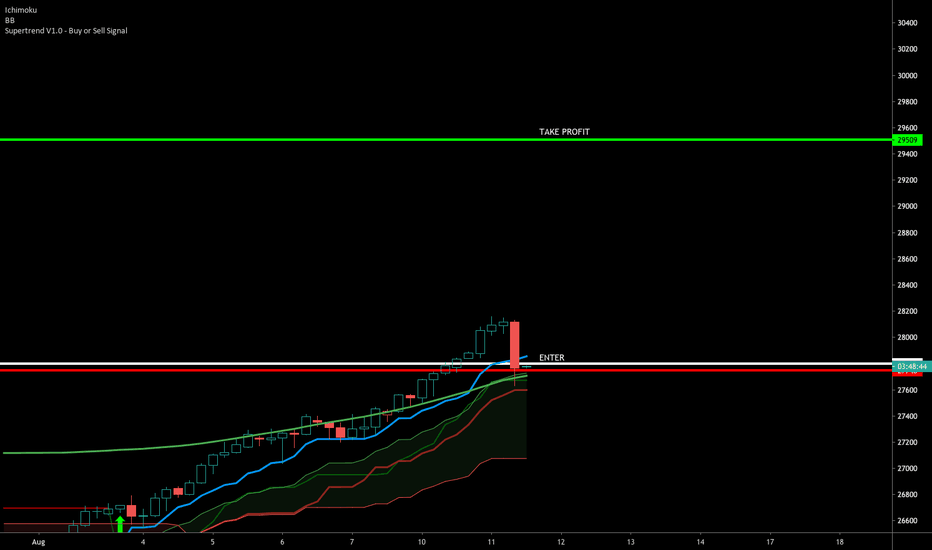932x550 pixels.
Task: Click the green Supertrend buy arrow
Action: coord(120,524)
